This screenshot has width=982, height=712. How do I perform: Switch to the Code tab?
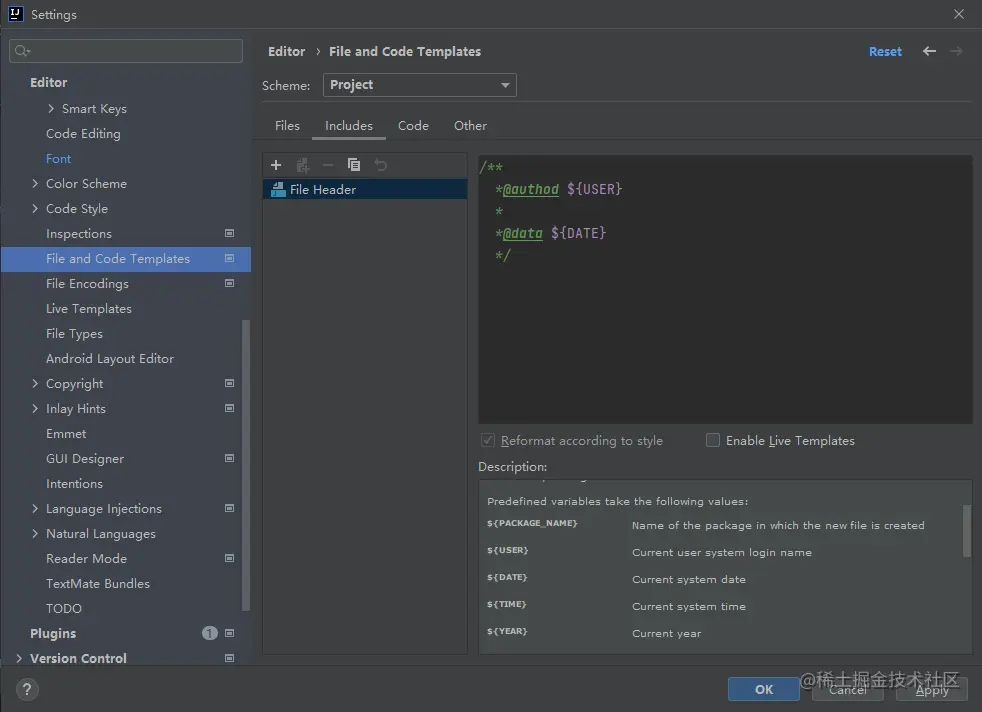413,125
